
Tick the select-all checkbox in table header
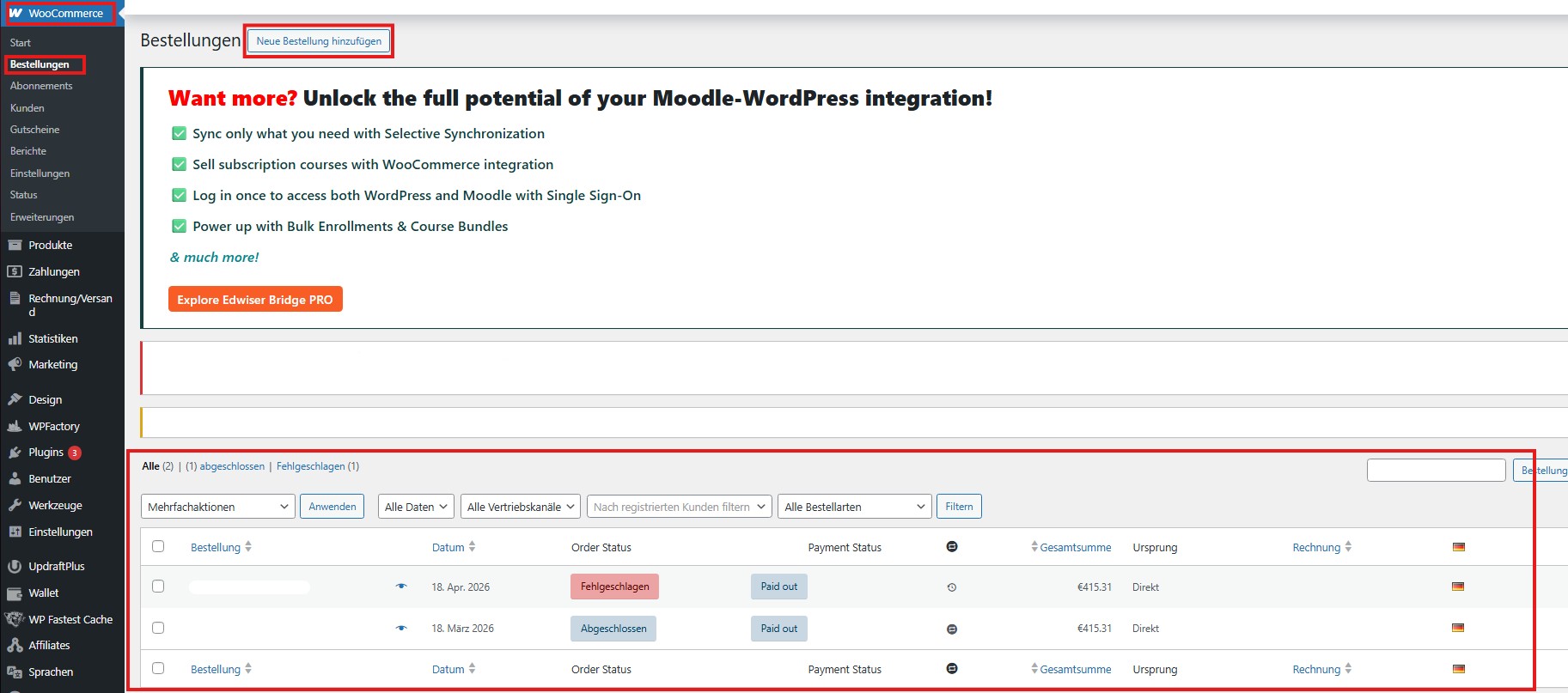tap(158, 546)
